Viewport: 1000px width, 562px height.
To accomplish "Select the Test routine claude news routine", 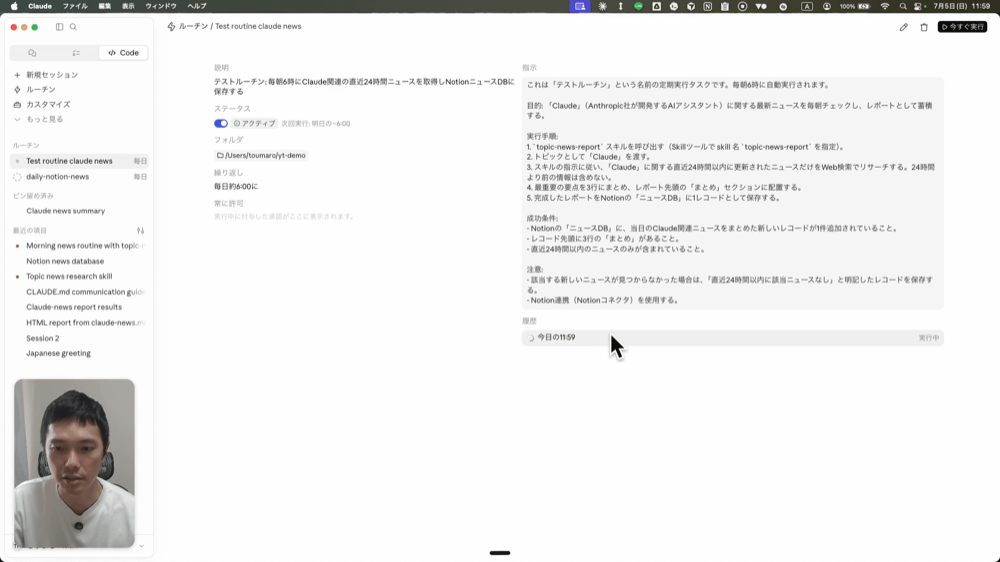I will click(79, 161).
